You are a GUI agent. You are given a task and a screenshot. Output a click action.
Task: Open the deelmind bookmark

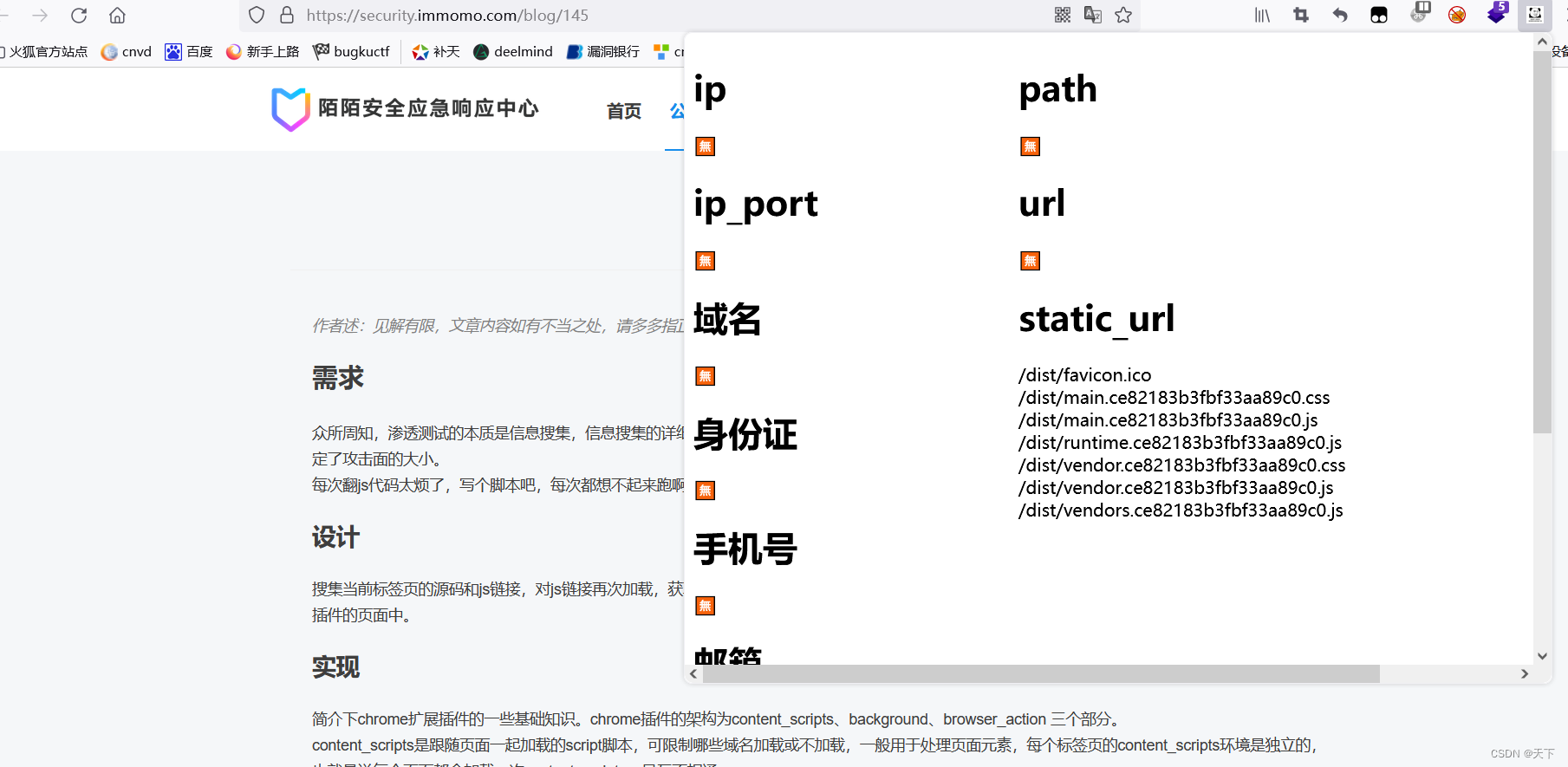click(513, 52)
